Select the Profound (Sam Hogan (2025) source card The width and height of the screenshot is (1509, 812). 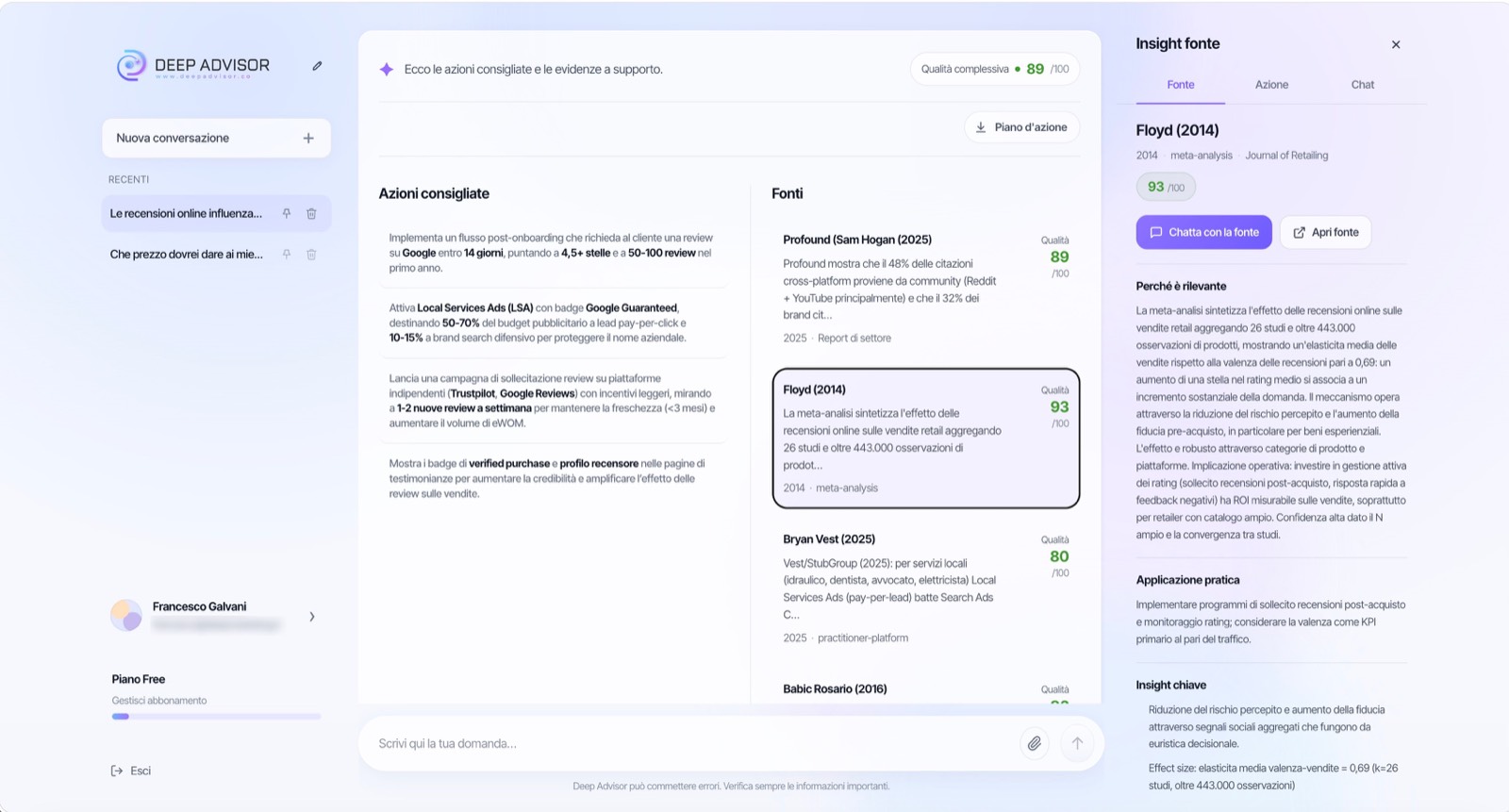[926, 289]
